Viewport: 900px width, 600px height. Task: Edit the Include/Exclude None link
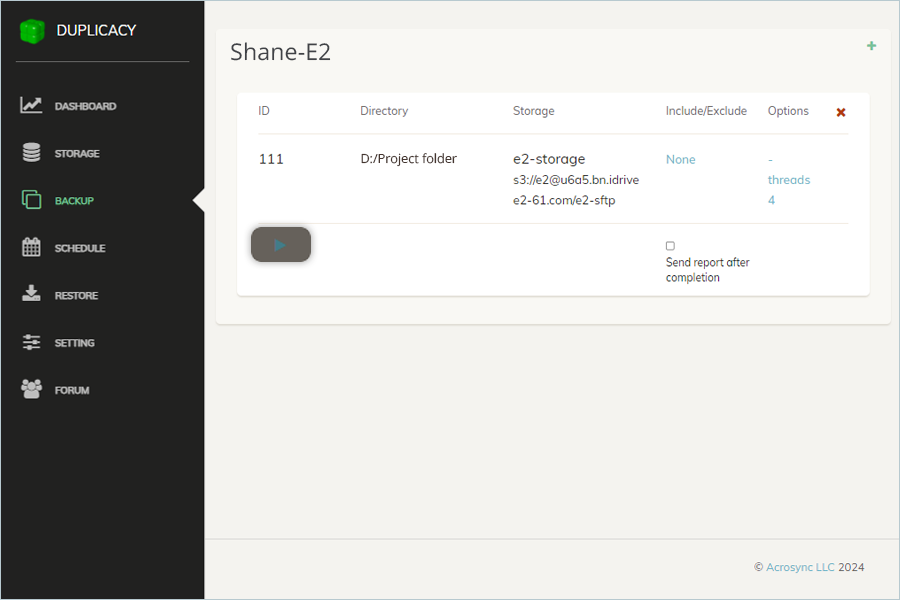pos(681,160)
